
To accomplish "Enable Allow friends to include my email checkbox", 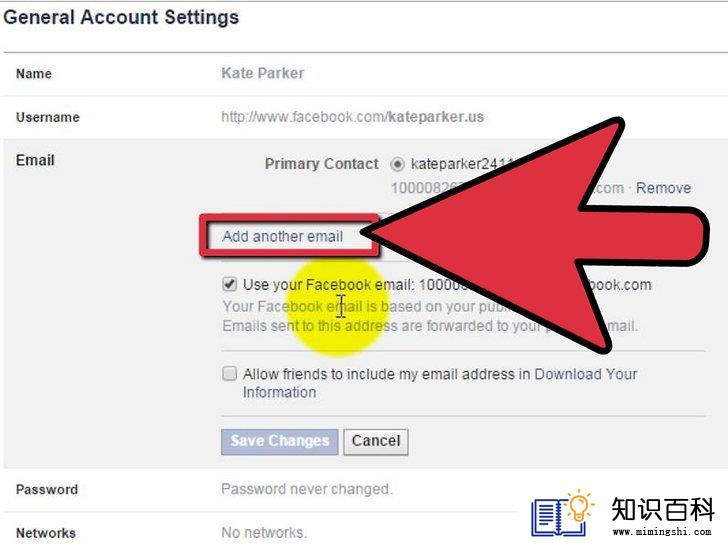I will [x=229, y=373].
